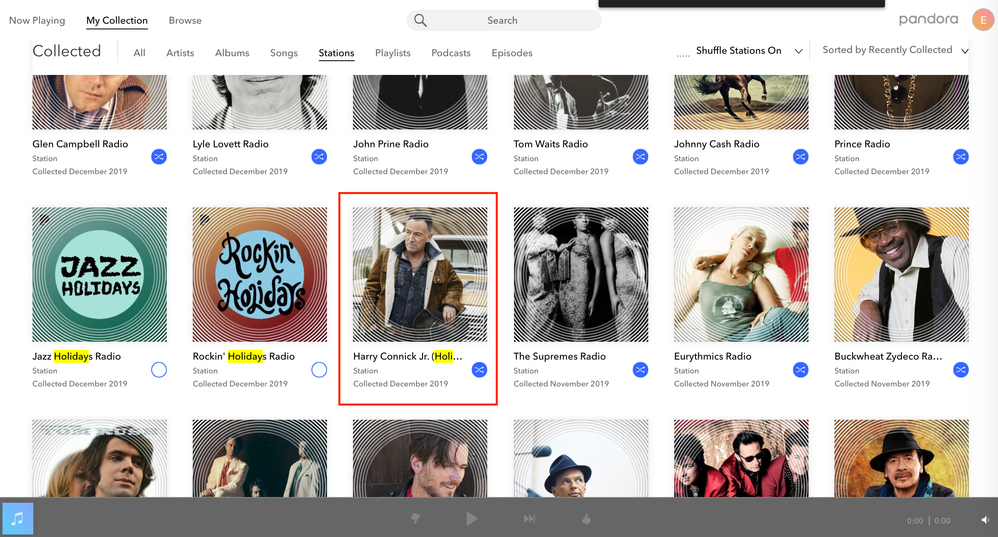The width and height of the screenshot is (998, 537).
Task: Enable shuffle for Jazz Holidays Radio
Action: (158, 370)
